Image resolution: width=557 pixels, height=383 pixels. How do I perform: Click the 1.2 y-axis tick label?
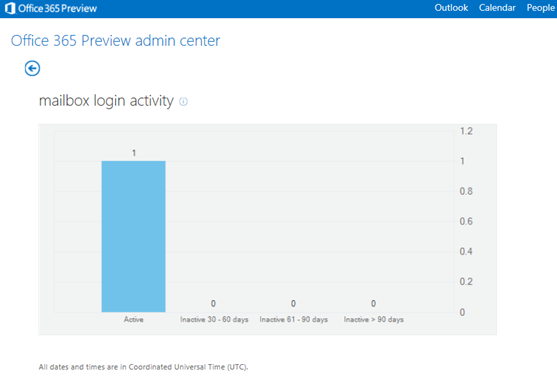tap(466, 131)
